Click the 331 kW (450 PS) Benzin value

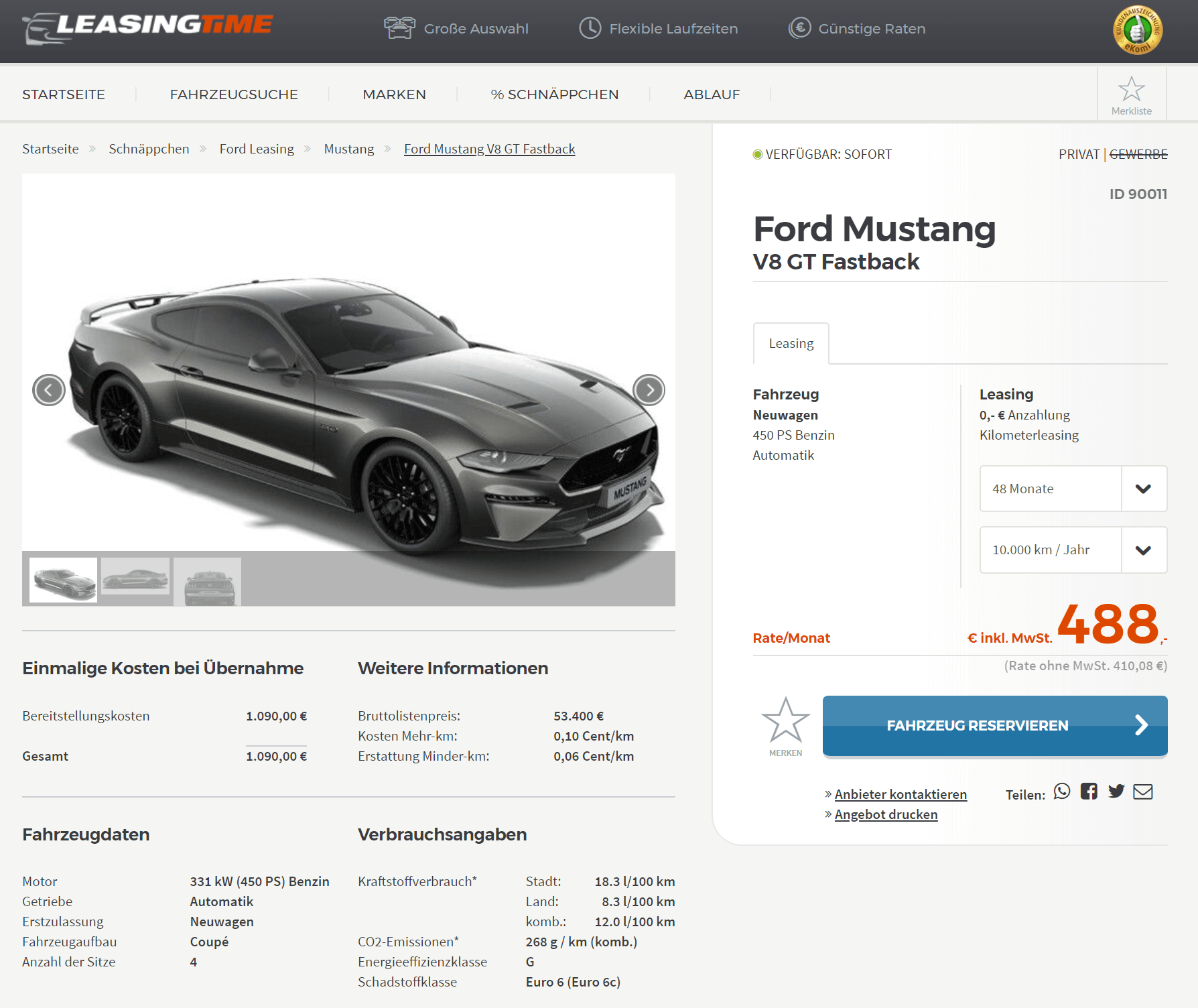click(259, 881)
